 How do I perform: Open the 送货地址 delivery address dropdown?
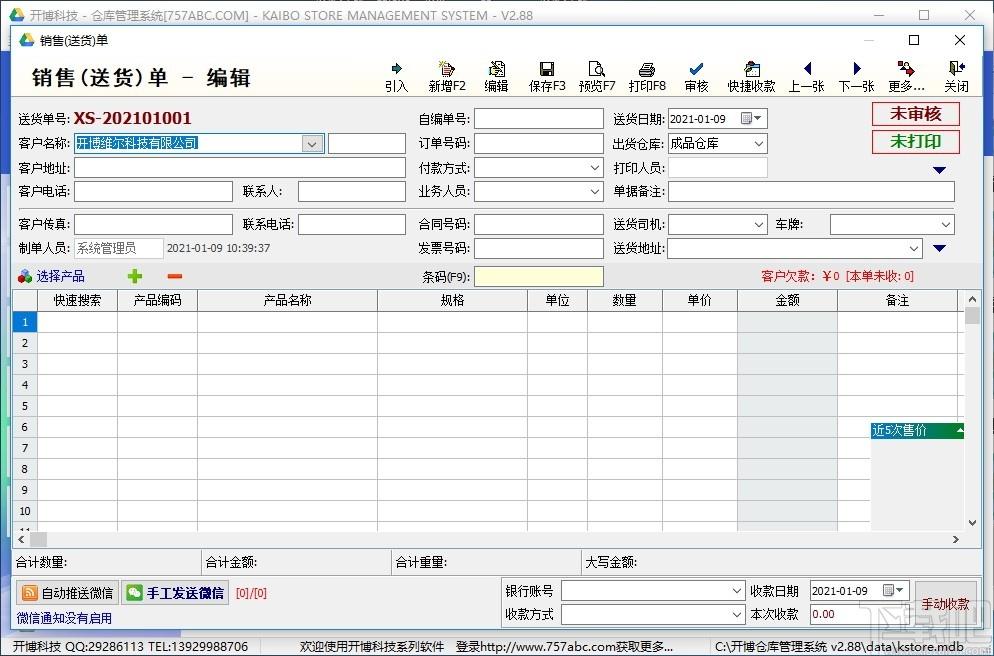913,248
